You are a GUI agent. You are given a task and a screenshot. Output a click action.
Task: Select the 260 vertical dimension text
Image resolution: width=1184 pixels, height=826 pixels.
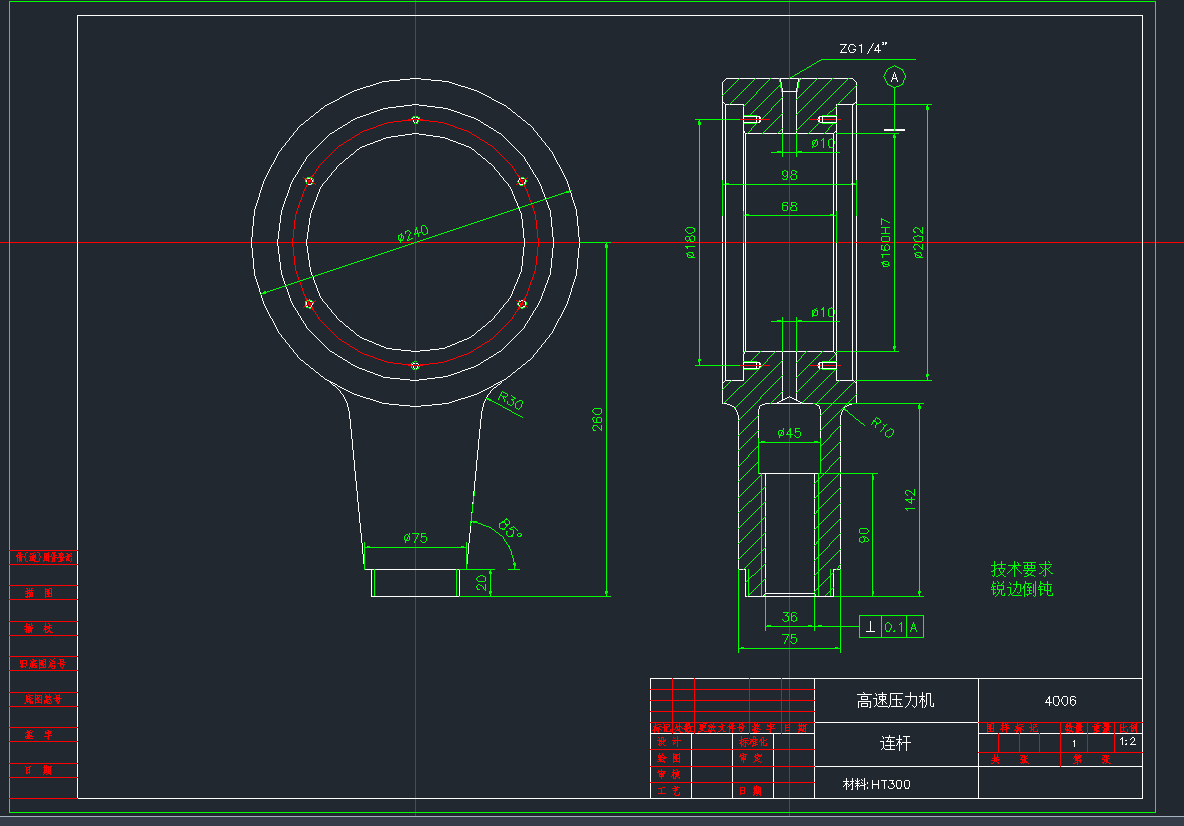point(598,419)
